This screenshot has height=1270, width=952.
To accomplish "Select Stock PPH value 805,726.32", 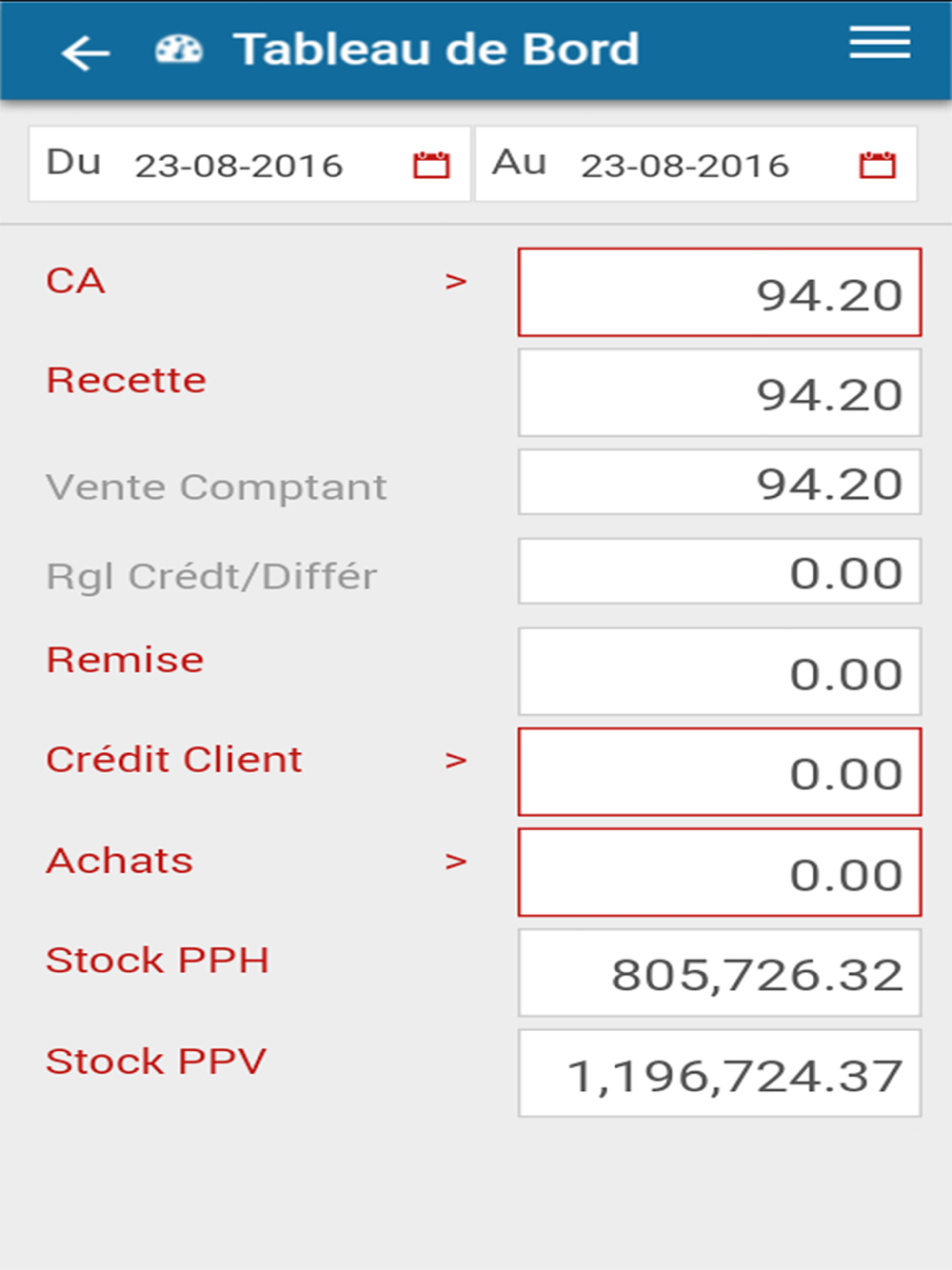I will [x=720, y=973].
